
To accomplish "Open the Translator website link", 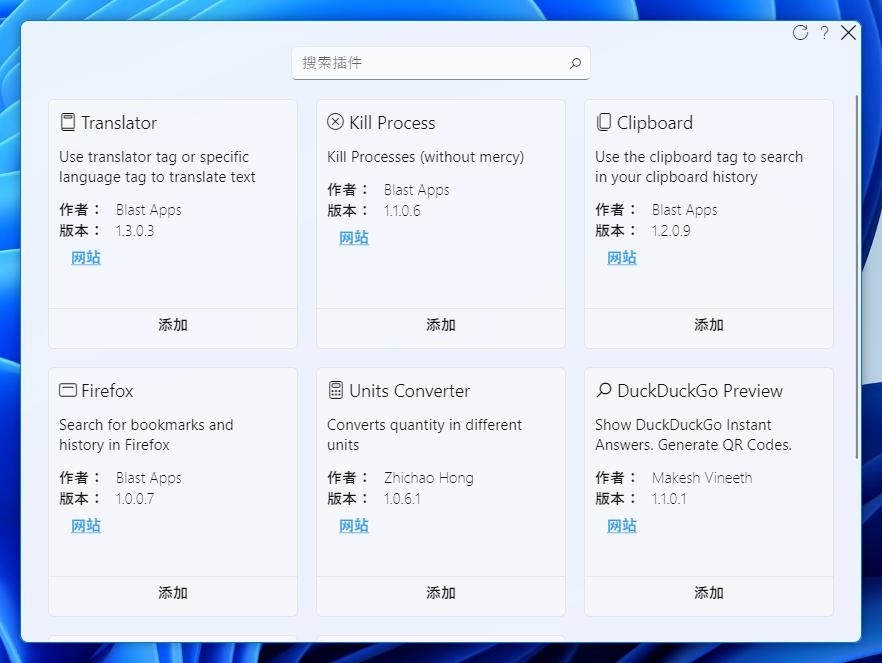I will pos(86,258).
